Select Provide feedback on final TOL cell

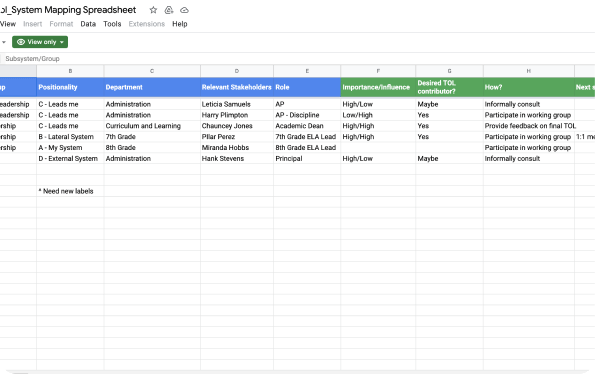[529, 126]
